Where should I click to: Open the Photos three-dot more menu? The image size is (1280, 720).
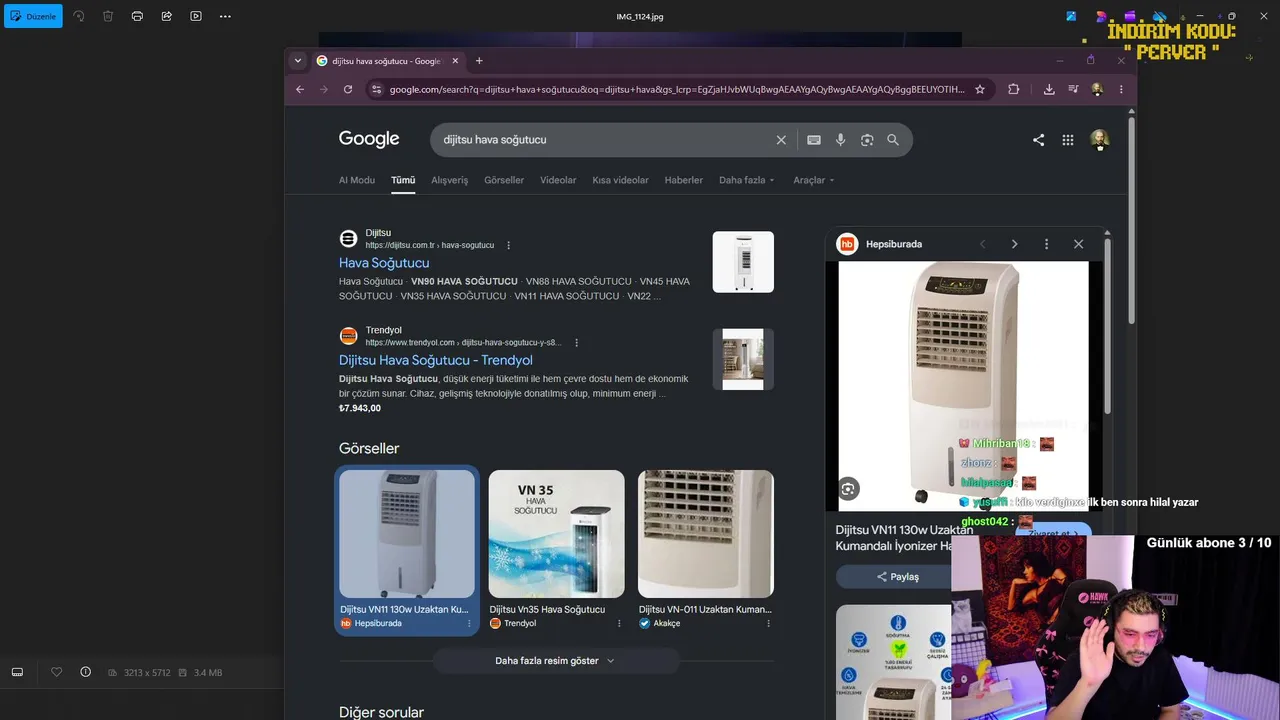[x=225, y=16]
